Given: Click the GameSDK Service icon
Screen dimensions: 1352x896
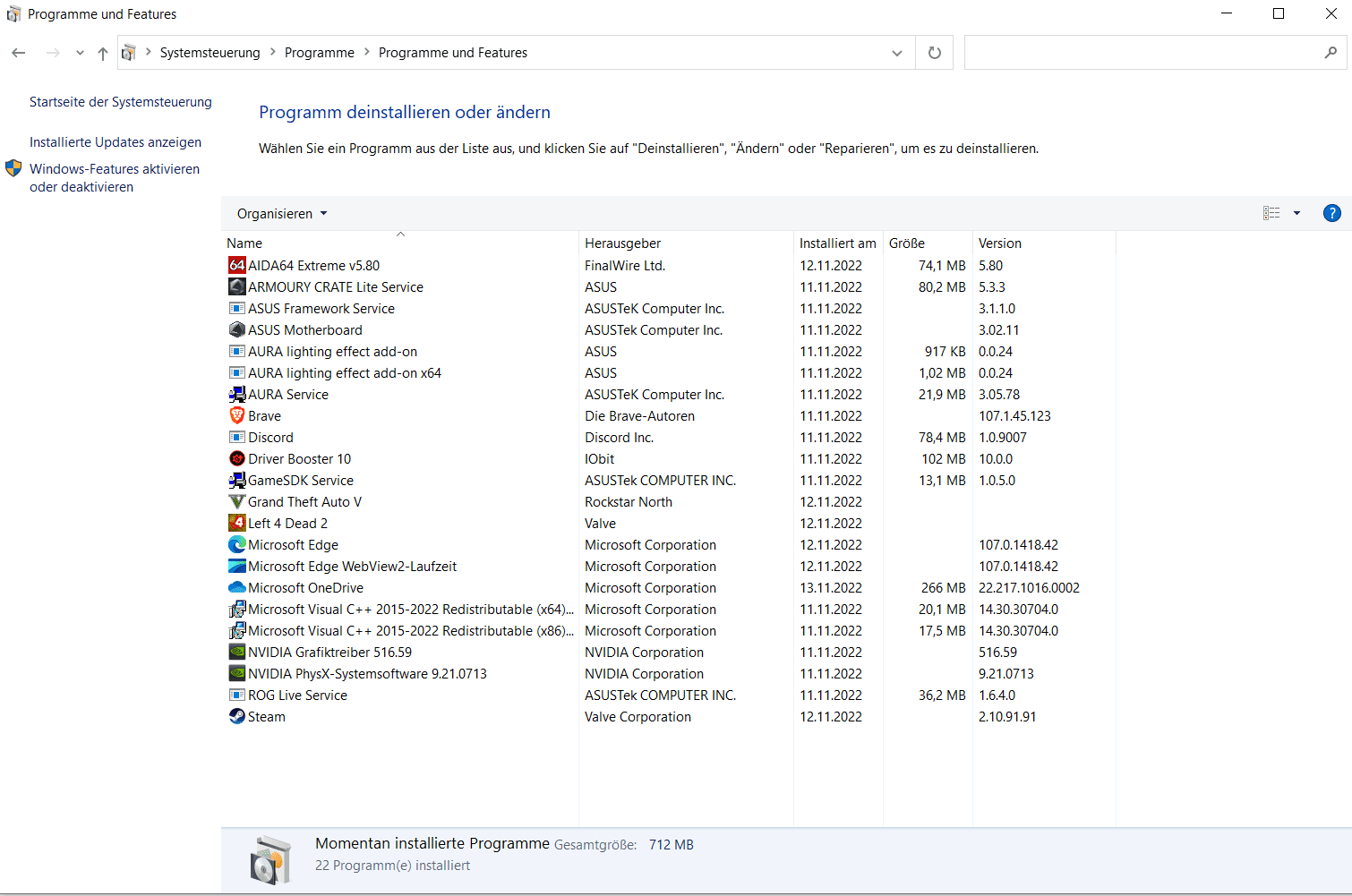Looking at the screenshot, I should pyautogui.click(x=237, y=480).
